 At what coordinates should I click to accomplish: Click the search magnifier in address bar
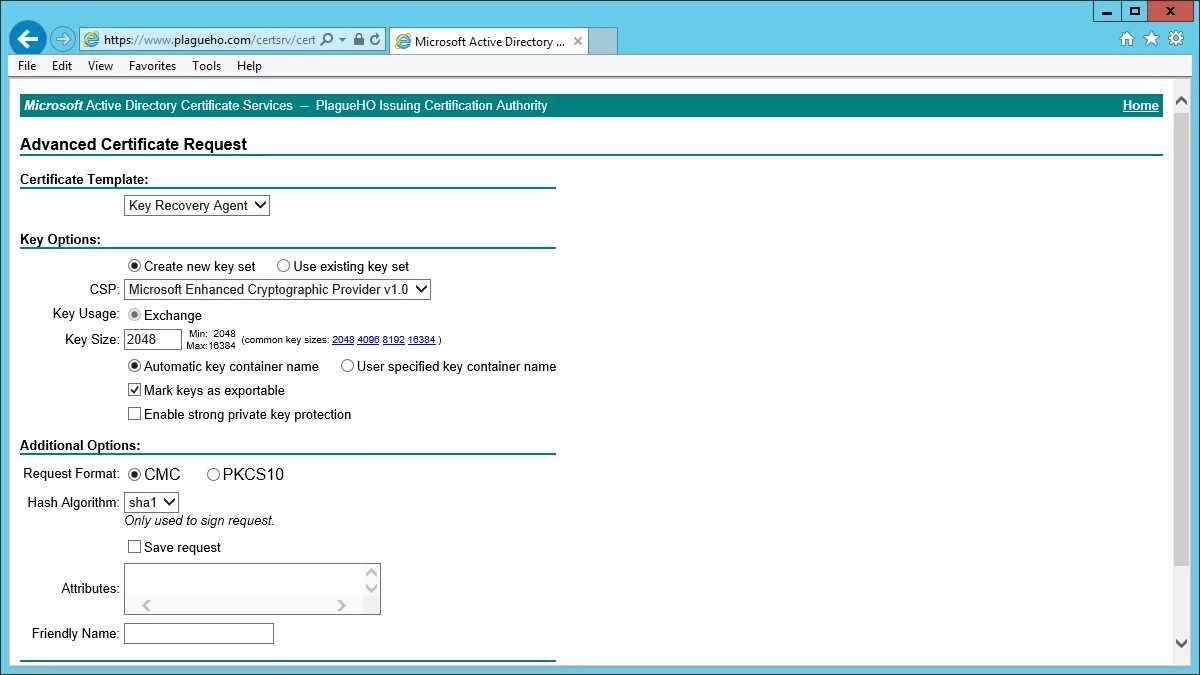326,40
